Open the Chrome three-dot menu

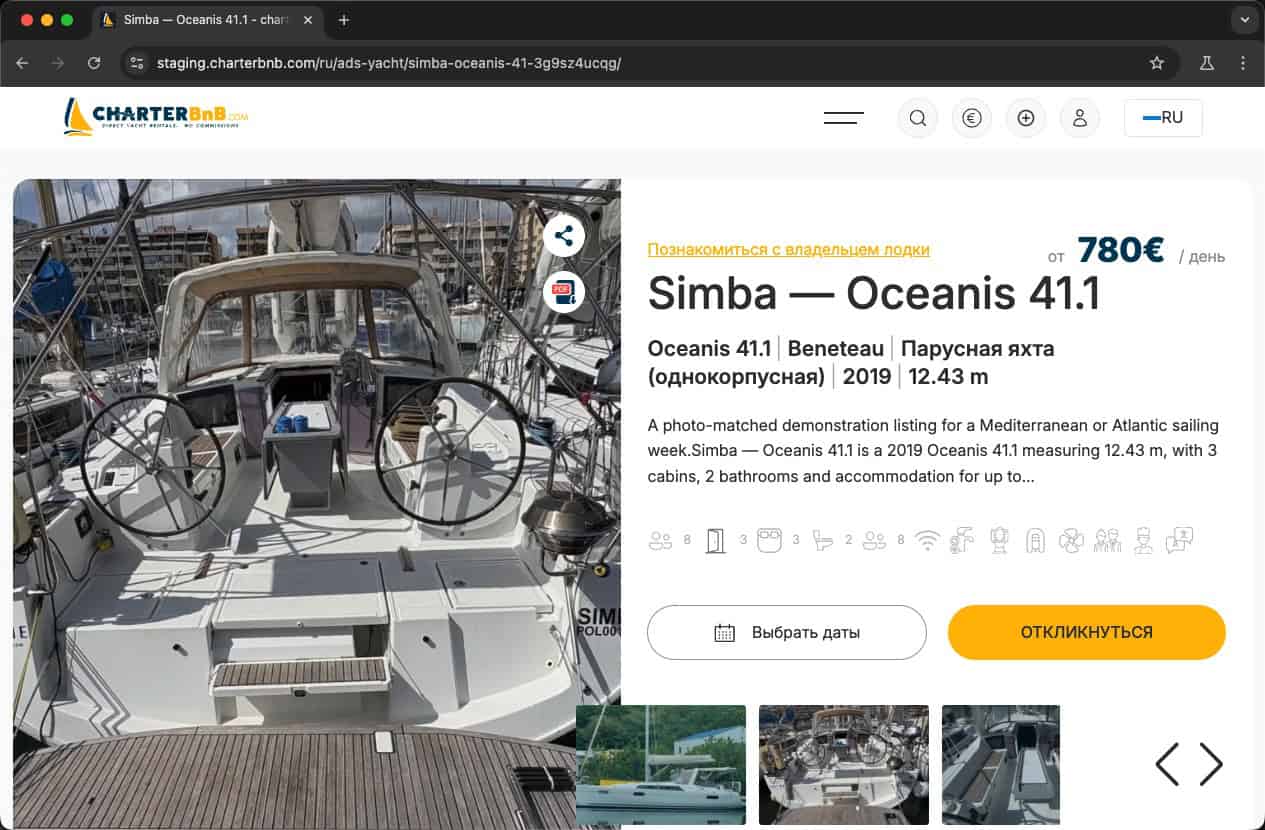1243,63
